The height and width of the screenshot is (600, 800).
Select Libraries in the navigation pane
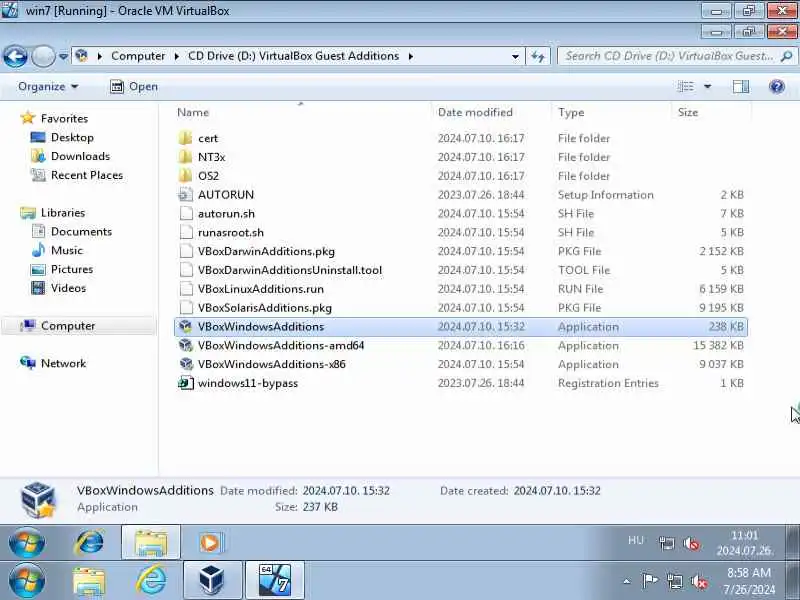click(63, 213)
